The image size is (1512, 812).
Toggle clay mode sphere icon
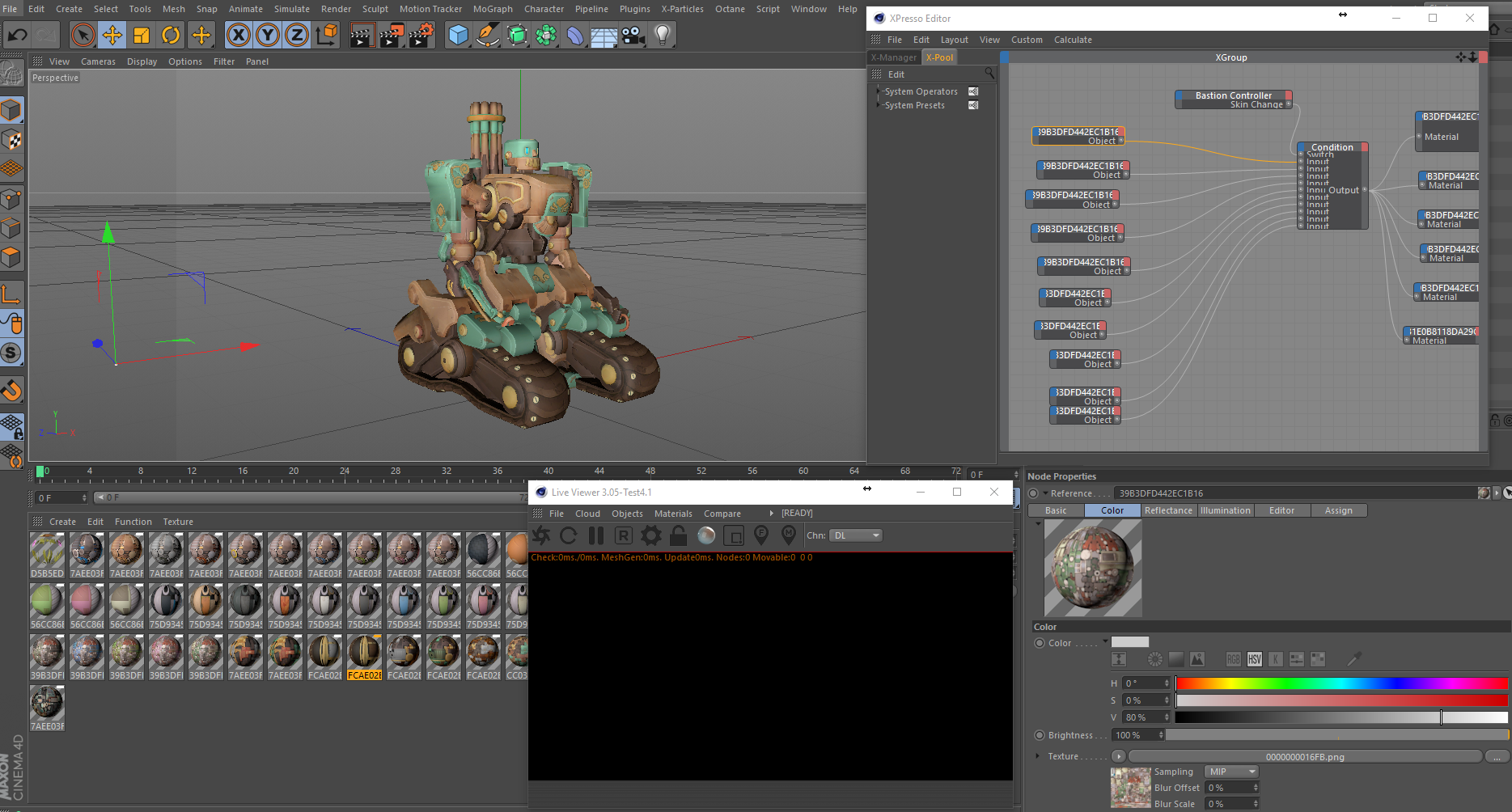pyautogui.click(x=706, y=535)
